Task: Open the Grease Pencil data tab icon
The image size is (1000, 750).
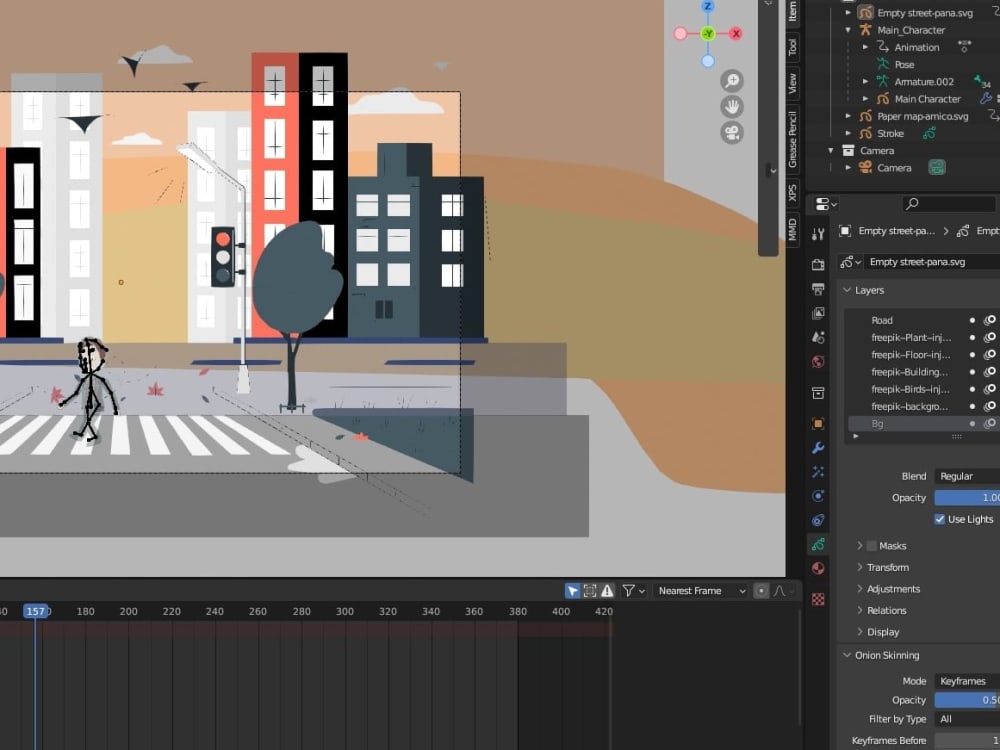Action: [818, 545]
